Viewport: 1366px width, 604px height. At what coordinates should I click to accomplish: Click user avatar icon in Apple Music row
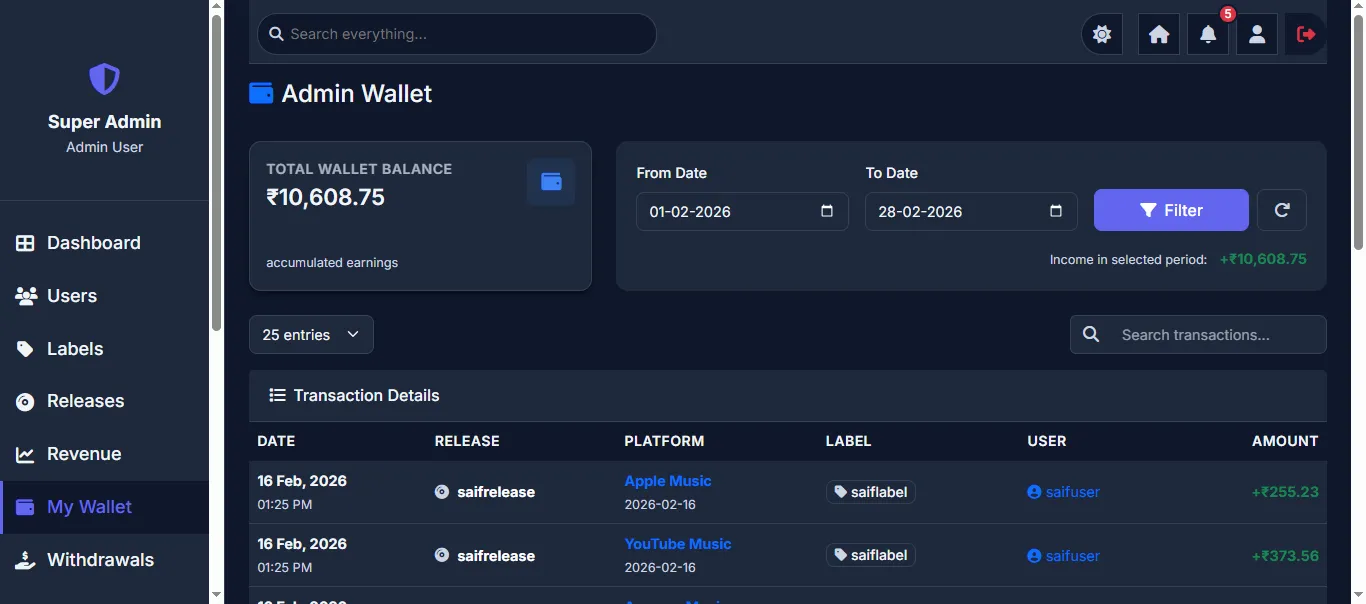coord(1034,492)
